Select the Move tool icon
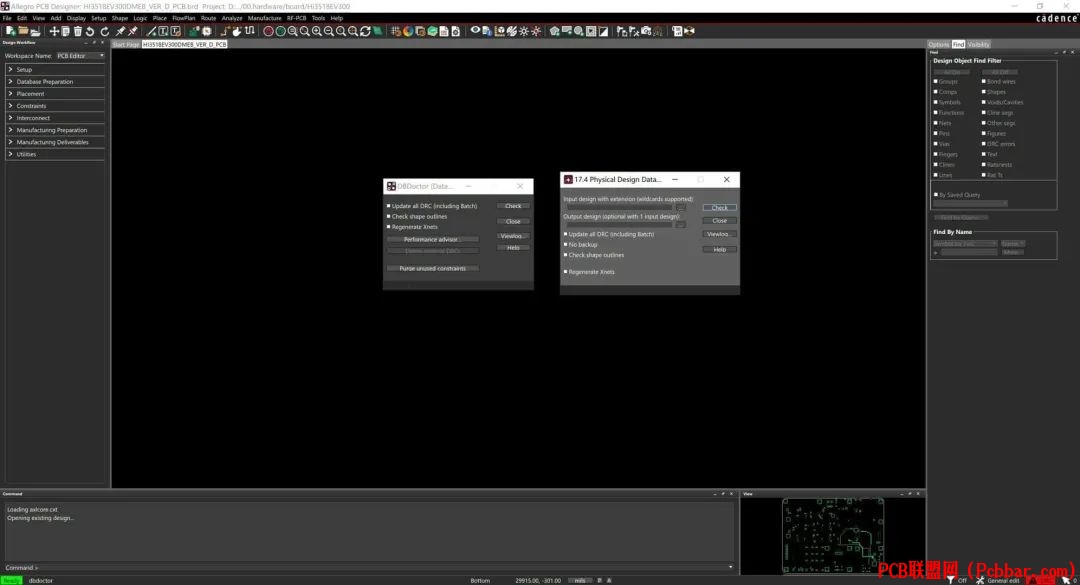This screenshot has height=585, width=1080. pos(54,31)
